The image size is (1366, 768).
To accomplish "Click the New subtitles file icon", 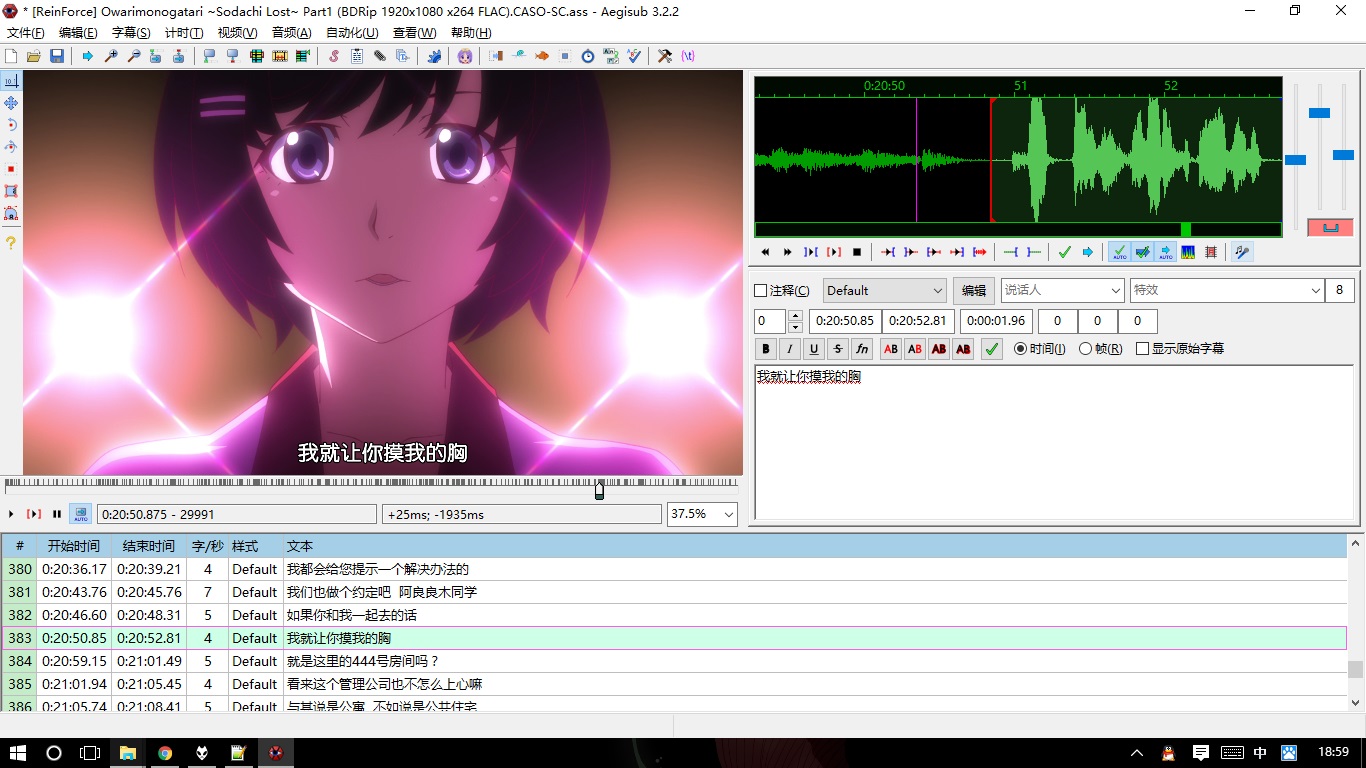I will pos(11,56).
